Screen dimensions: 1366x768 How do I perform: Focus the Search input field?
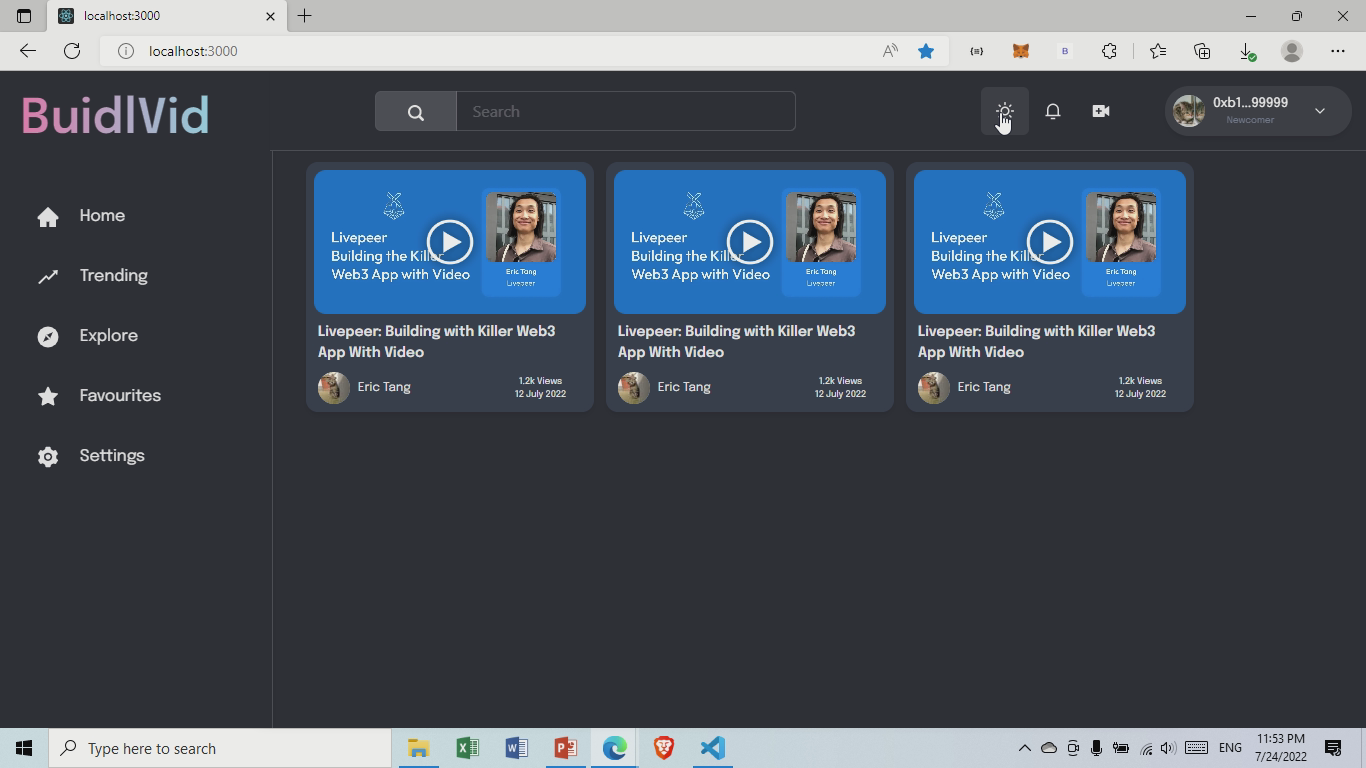(x=626, y=111)
